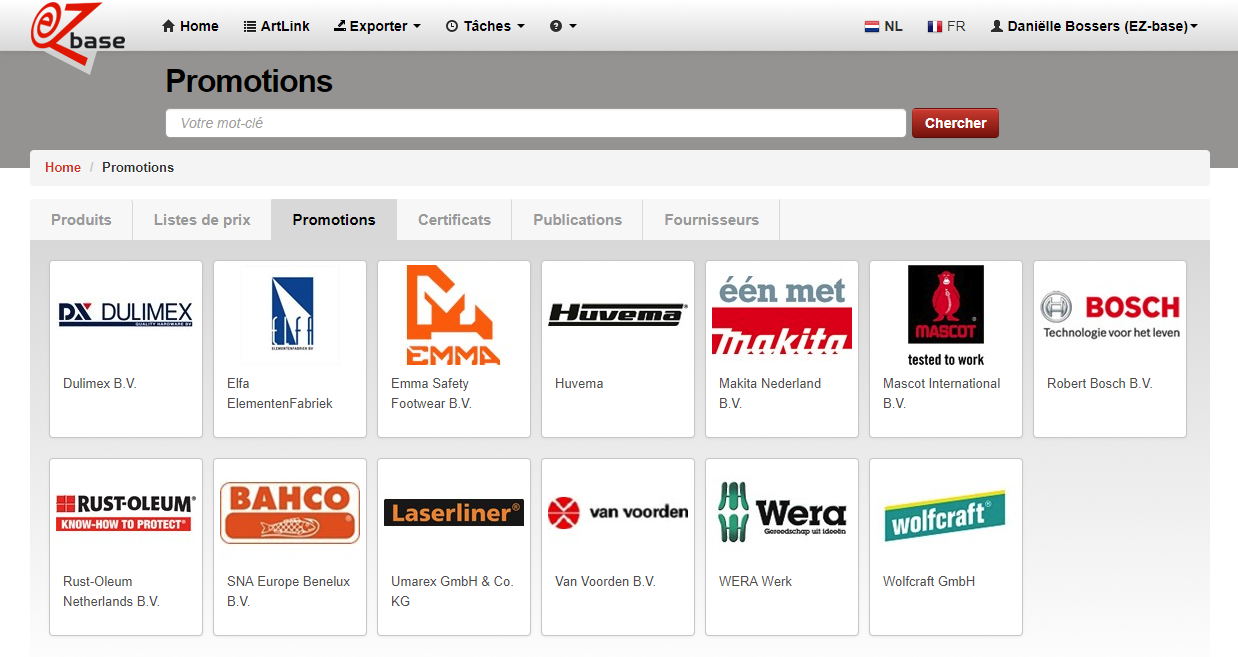Open the help question-mark dropdown

(563, 26)
